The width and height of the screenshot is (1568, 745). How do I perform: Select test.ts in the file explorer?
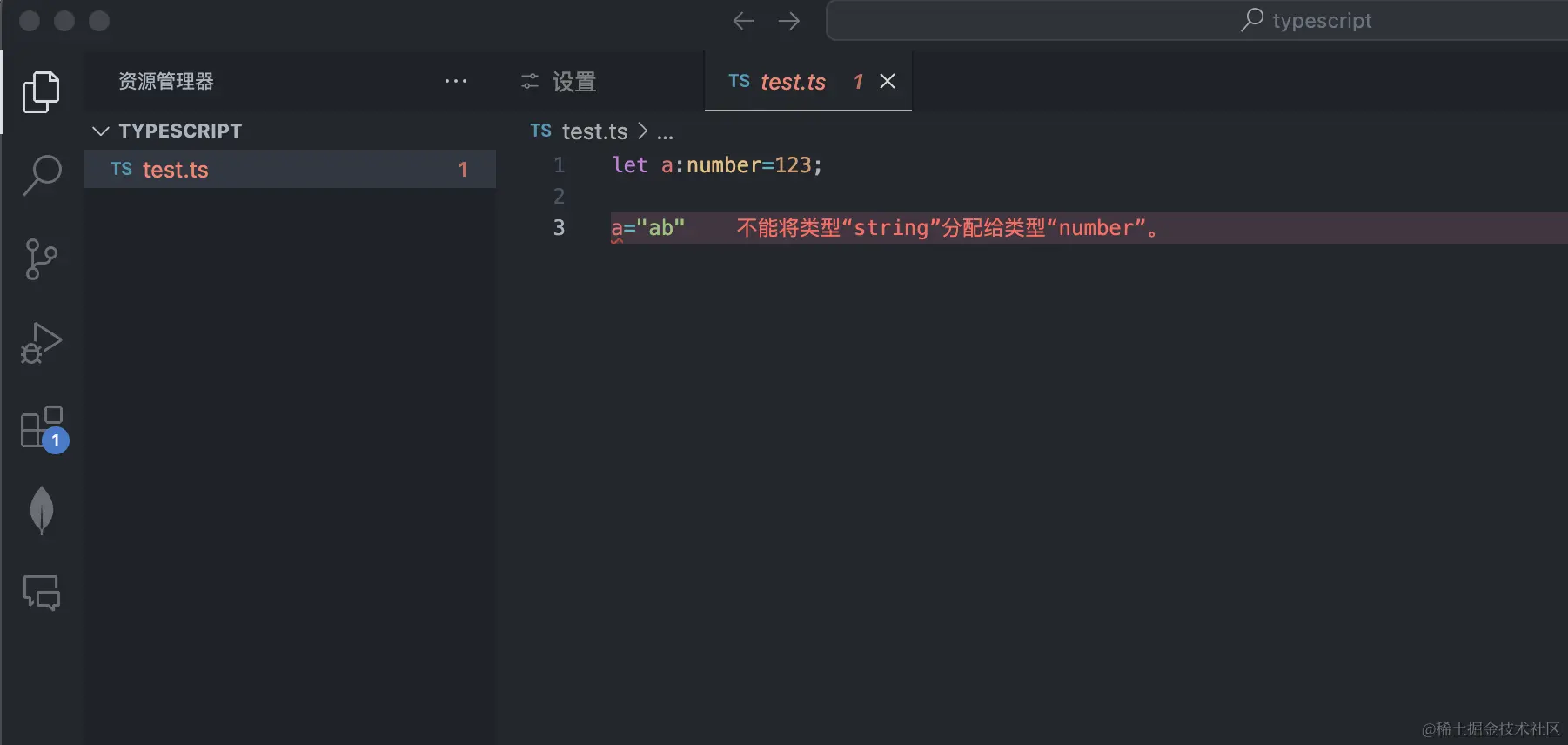click(x=176, y=170)
